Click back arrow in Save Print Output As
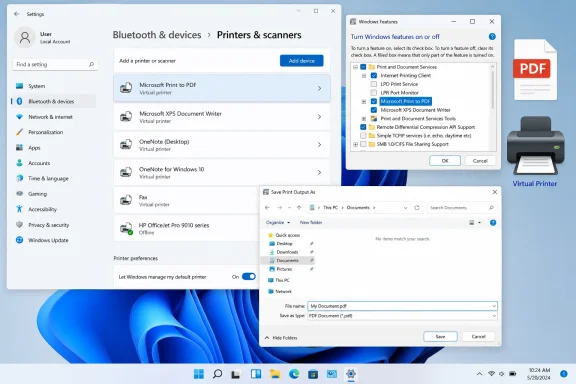Screen dimensions: 576x384 267,208
